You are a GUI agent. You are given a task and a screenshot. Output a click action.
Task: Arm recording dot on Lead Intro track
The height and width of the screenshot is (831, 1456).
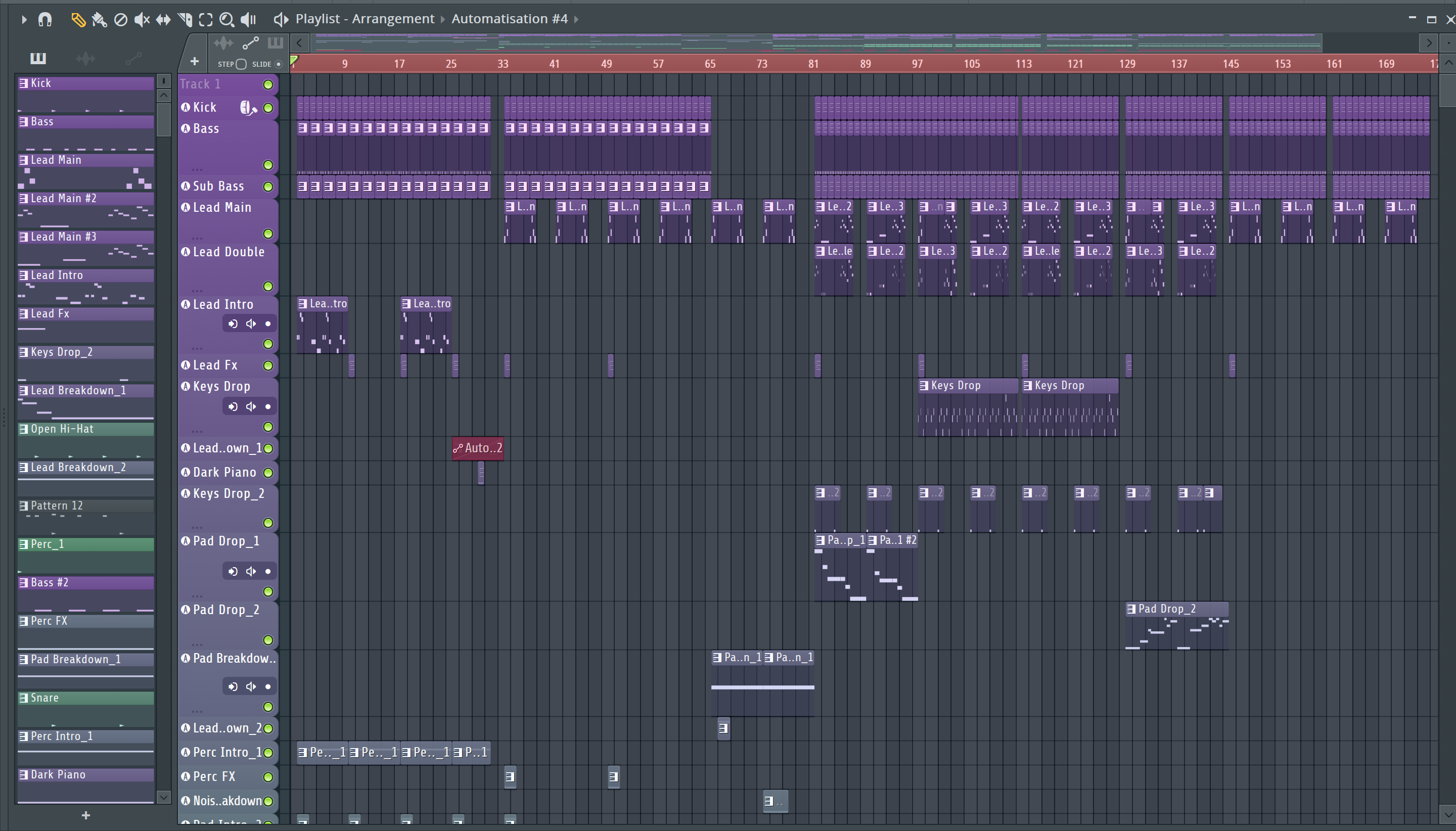(267, 324)
